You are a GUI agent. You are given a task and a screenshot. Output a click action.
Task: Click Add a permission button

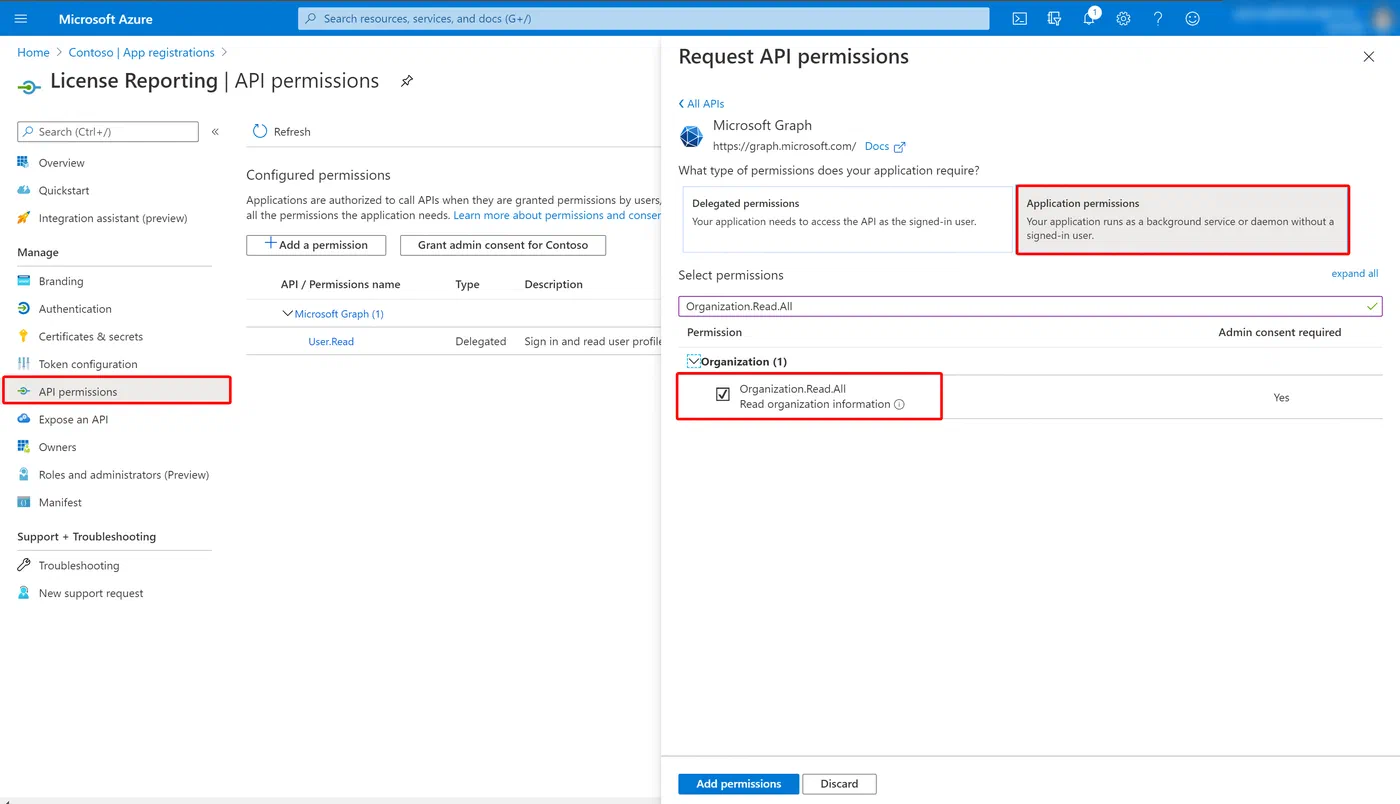[316, 245]
